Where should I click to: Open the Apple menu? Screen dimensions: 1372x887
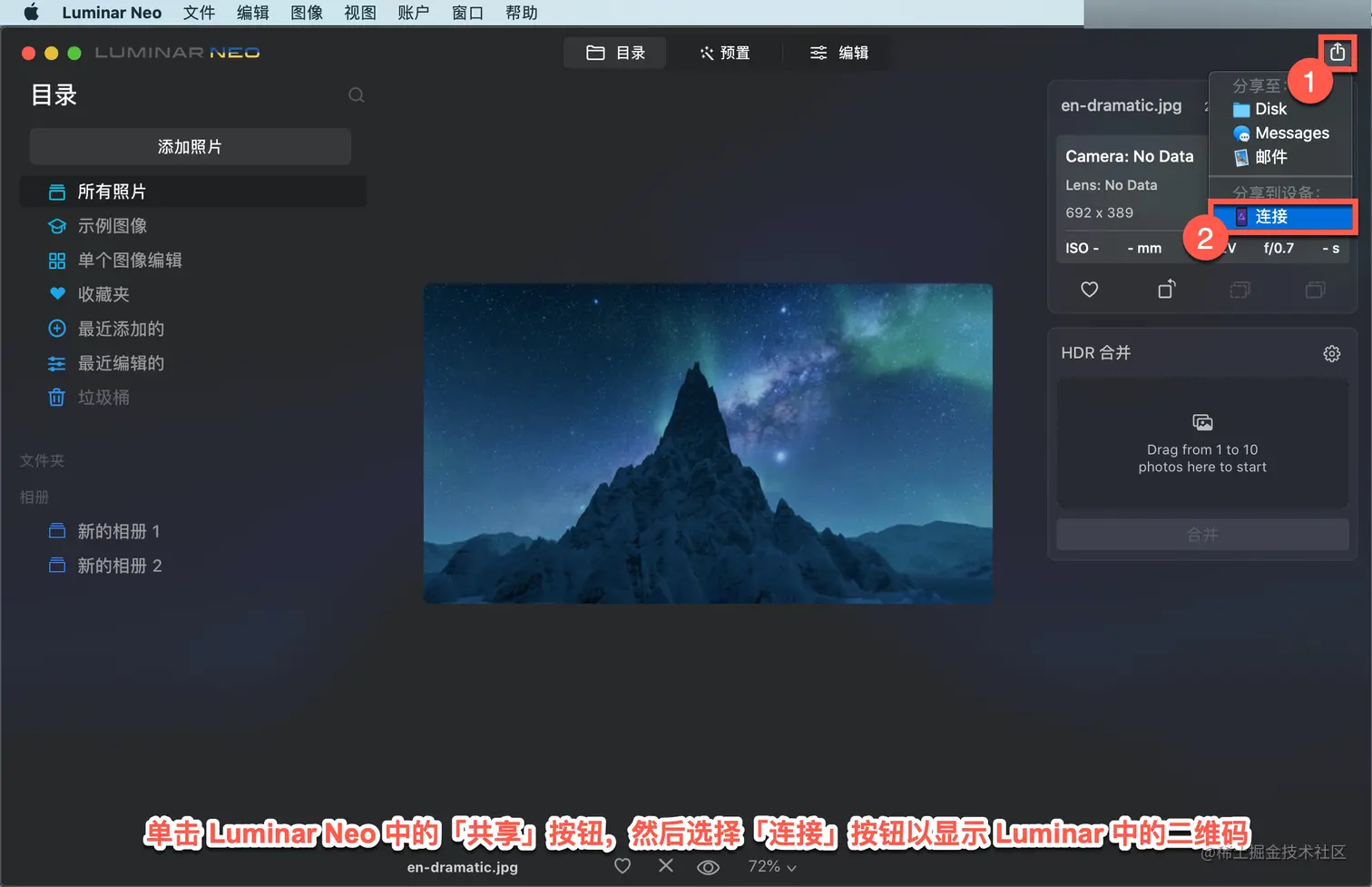coord(31,13)
